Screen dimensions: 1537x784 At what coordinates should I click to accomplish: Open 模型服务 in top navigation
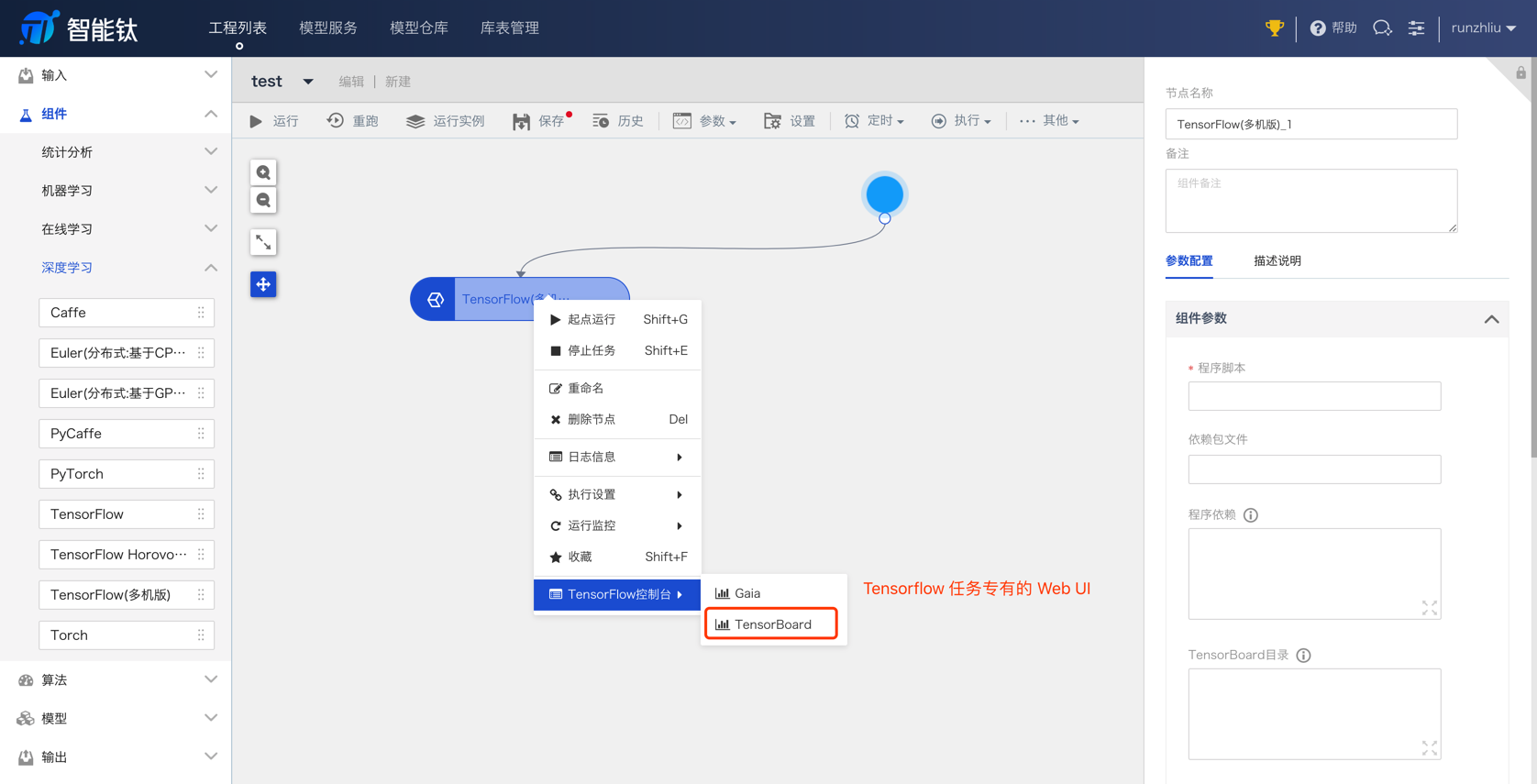(327, 28)
